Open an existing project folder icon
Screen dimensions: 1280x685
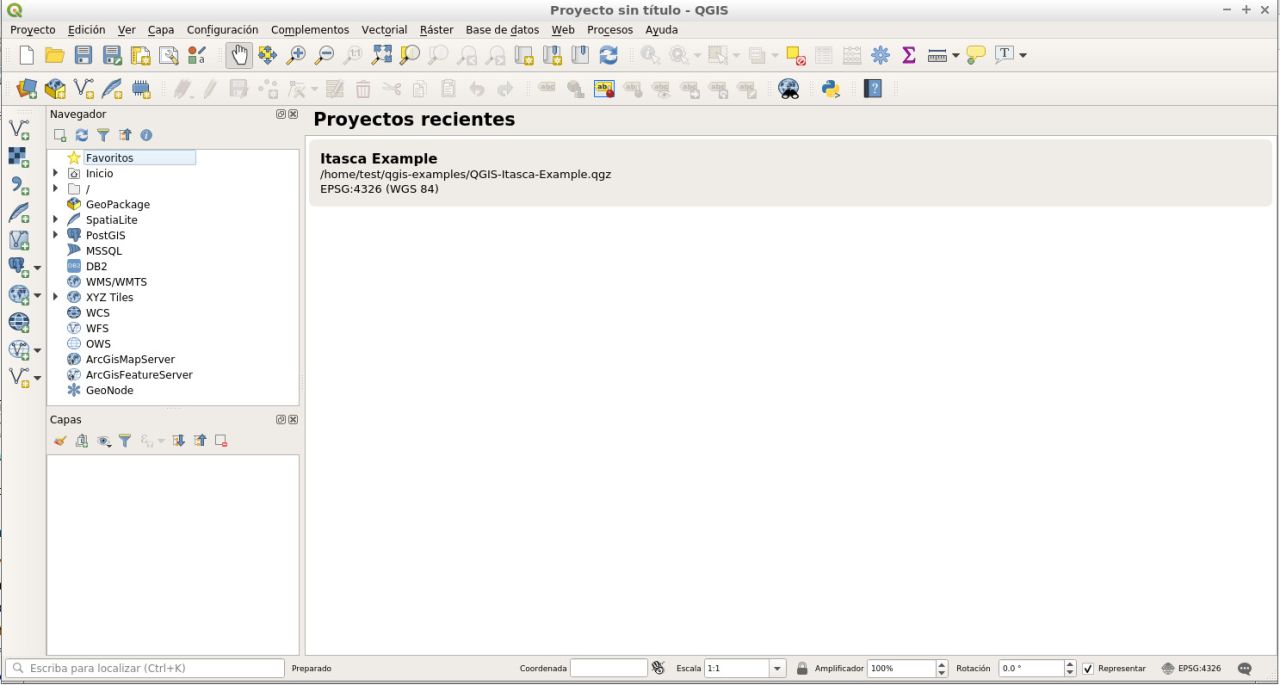click(55, 55)
